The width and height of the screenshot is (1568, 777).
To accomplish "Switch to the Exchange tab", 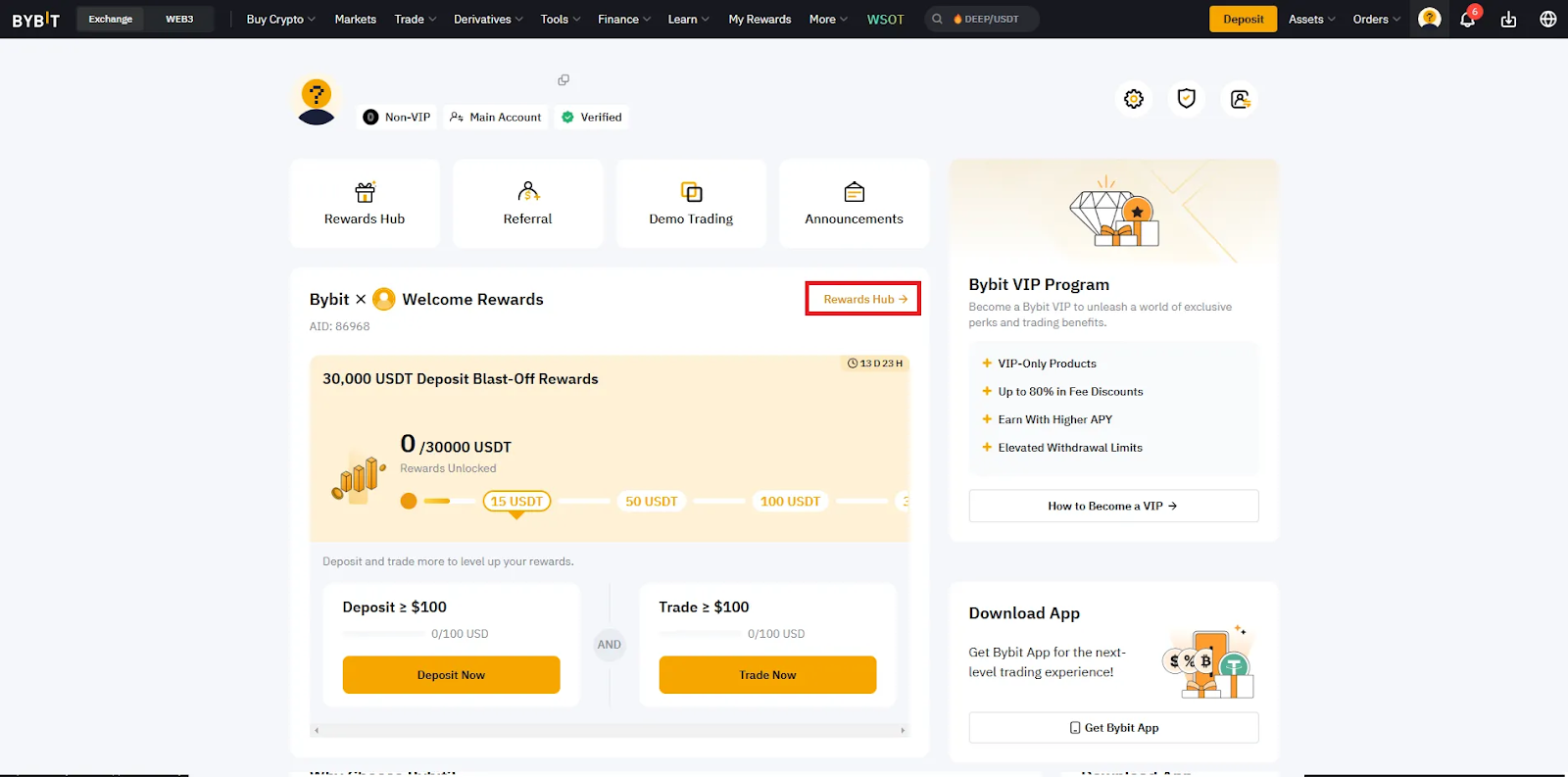I will (x=111, y=19).
